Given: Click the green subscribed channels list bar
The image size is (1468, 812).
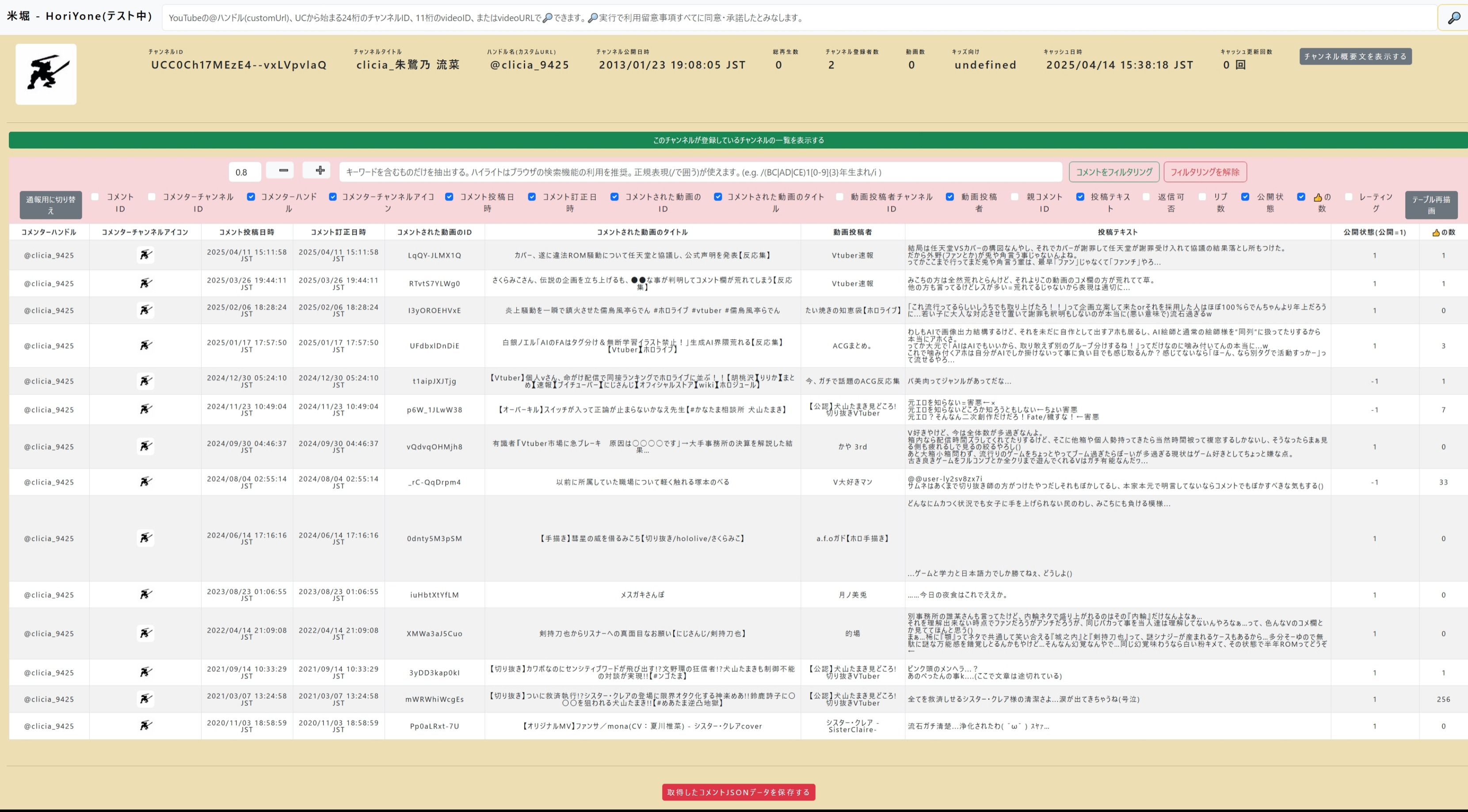Looking at the screenshot, I should 738,140.
